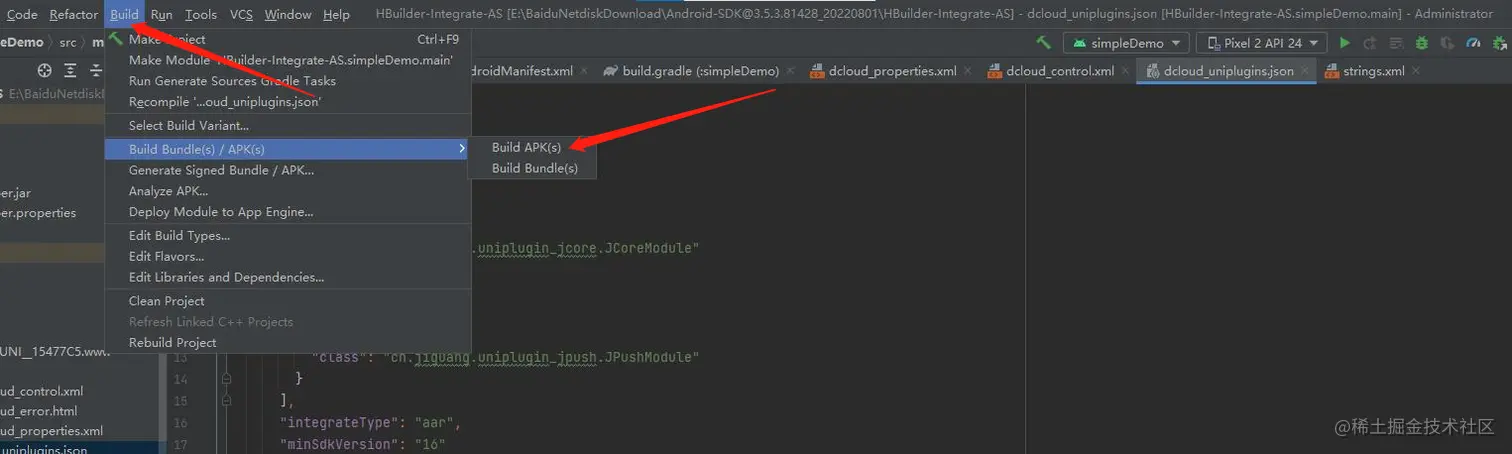Screen dimensions: 1512x454
Task: Click the Apply Code Changes icon
Action: (1395, 43)
